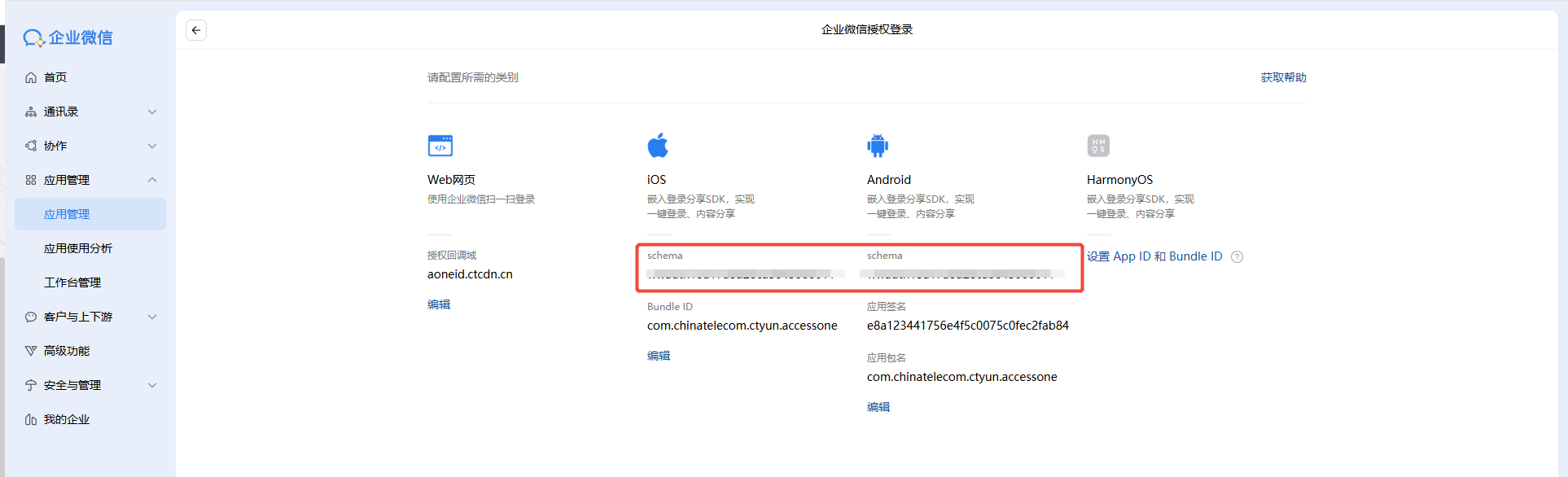
Task: Click the help question mark next to Bundle ID
Action: pyautogui.click(x=1237, y=257)
